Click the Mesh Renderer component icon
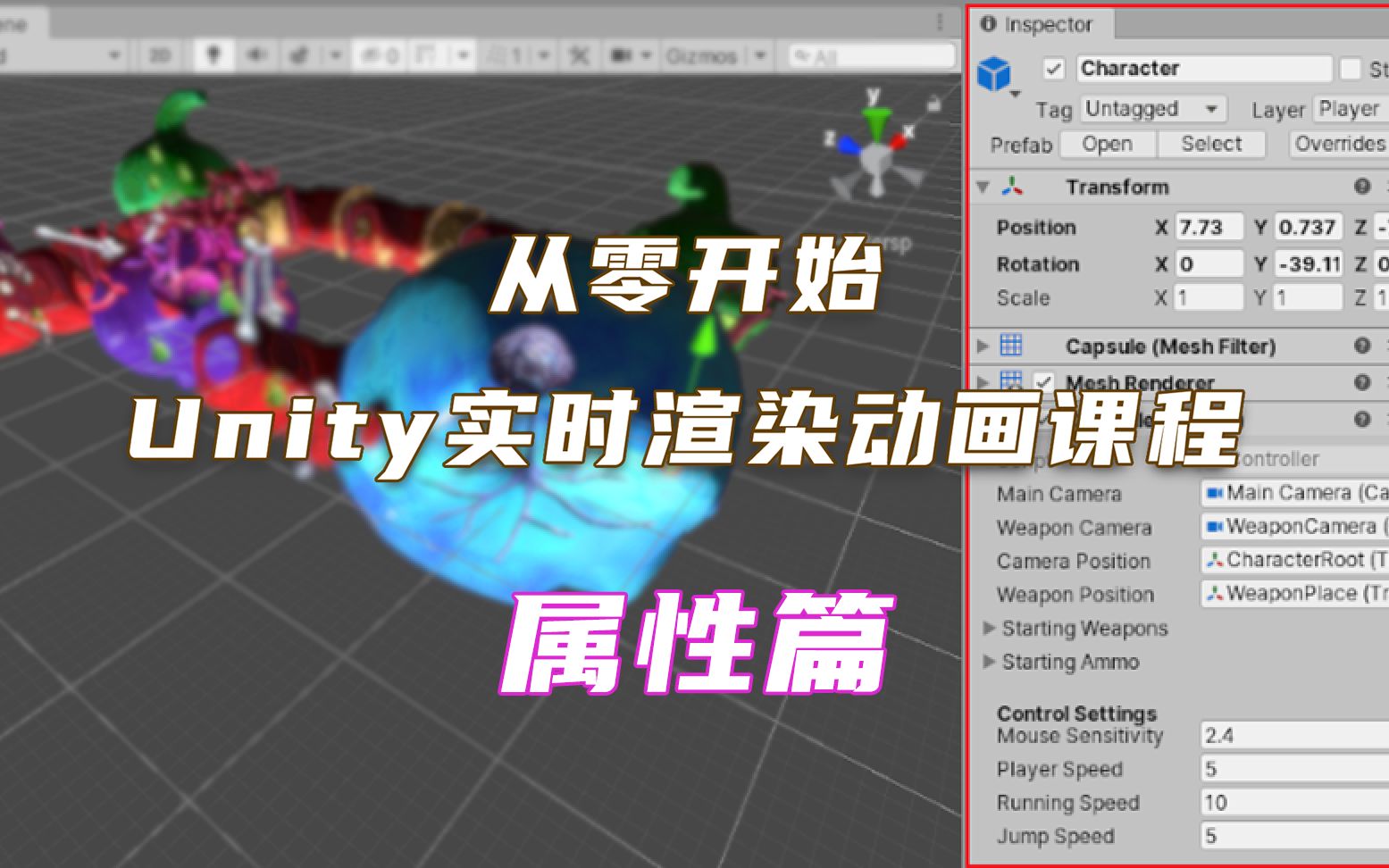Screen dimensions: 1389x868 [1011, 381]
